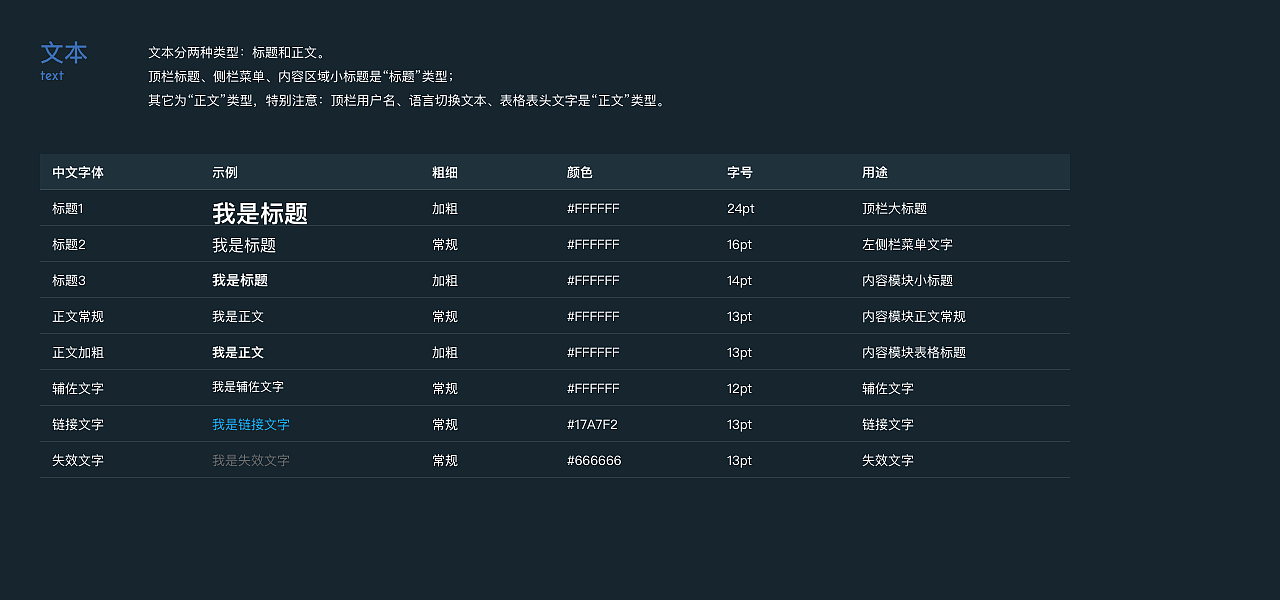Select the "标题1" row label
The width and height of the screenshot is (1280, 600).
[x=68, y=209]
